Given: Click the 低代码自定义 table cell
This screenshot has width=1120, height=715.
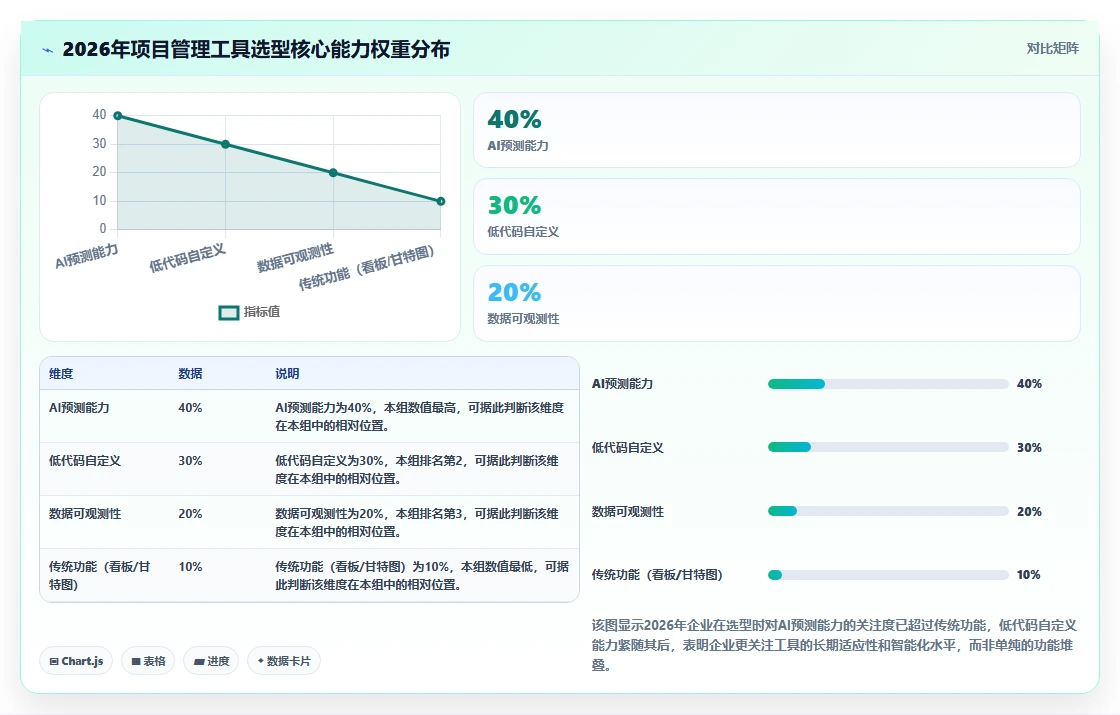Looking at the screenshot, I should coord(84,461).
